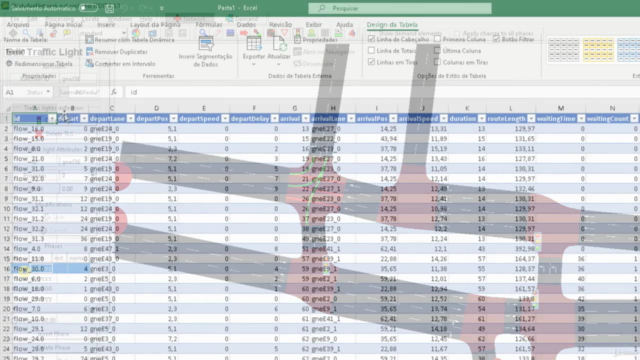This screenshot has width=640, height=360.
Task: Open the departLane column filter dropdown
Action: tap(131, 118)
